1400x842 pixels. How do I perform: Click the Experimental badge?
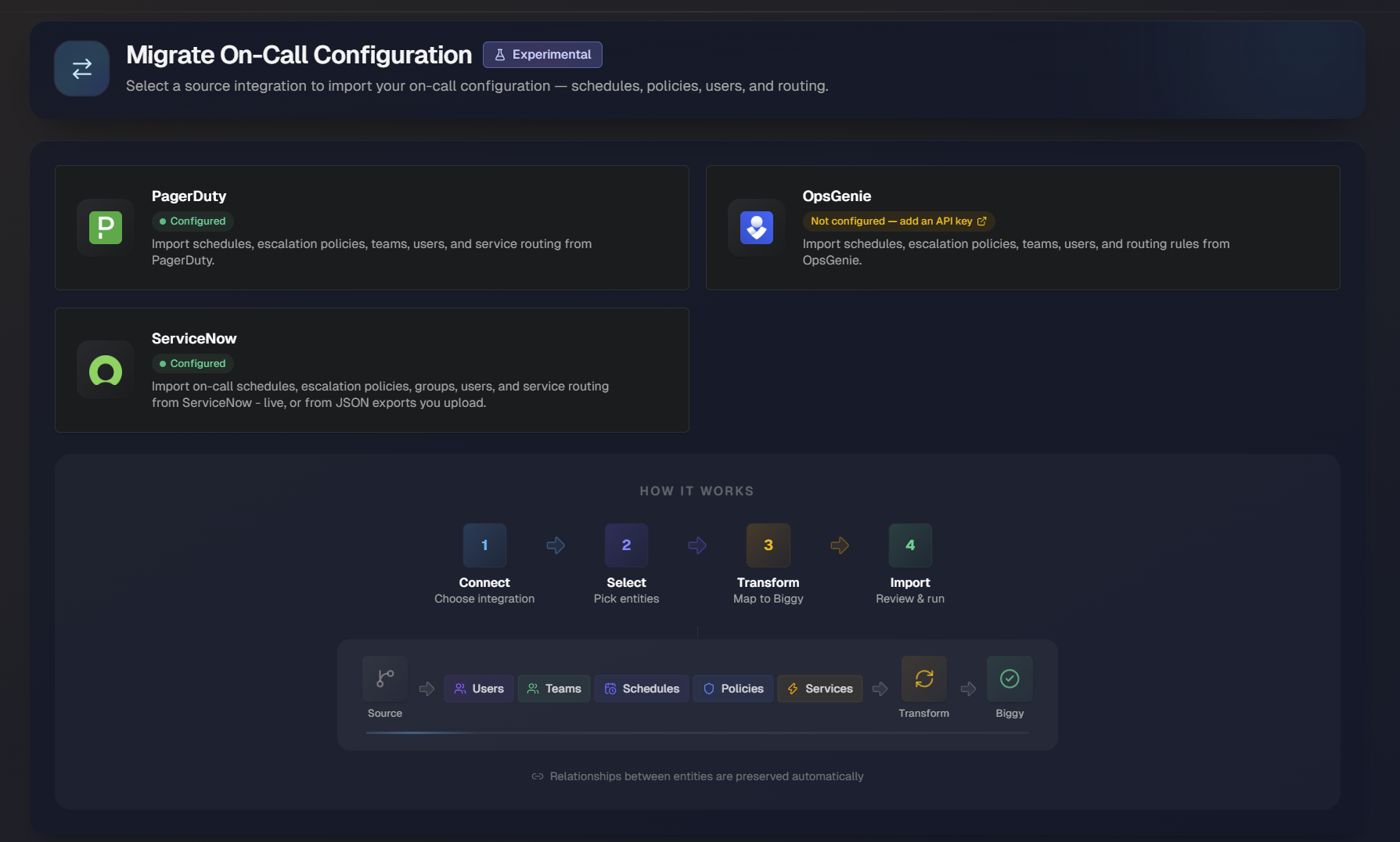click(542, 55)
